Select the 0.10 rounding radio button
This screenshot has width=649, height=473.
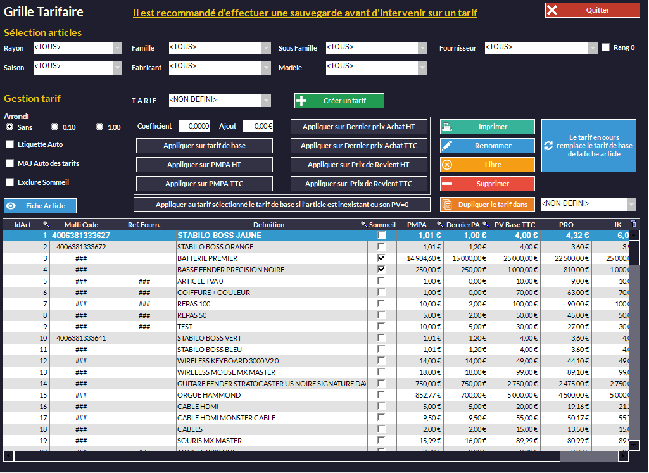[56, 127]
